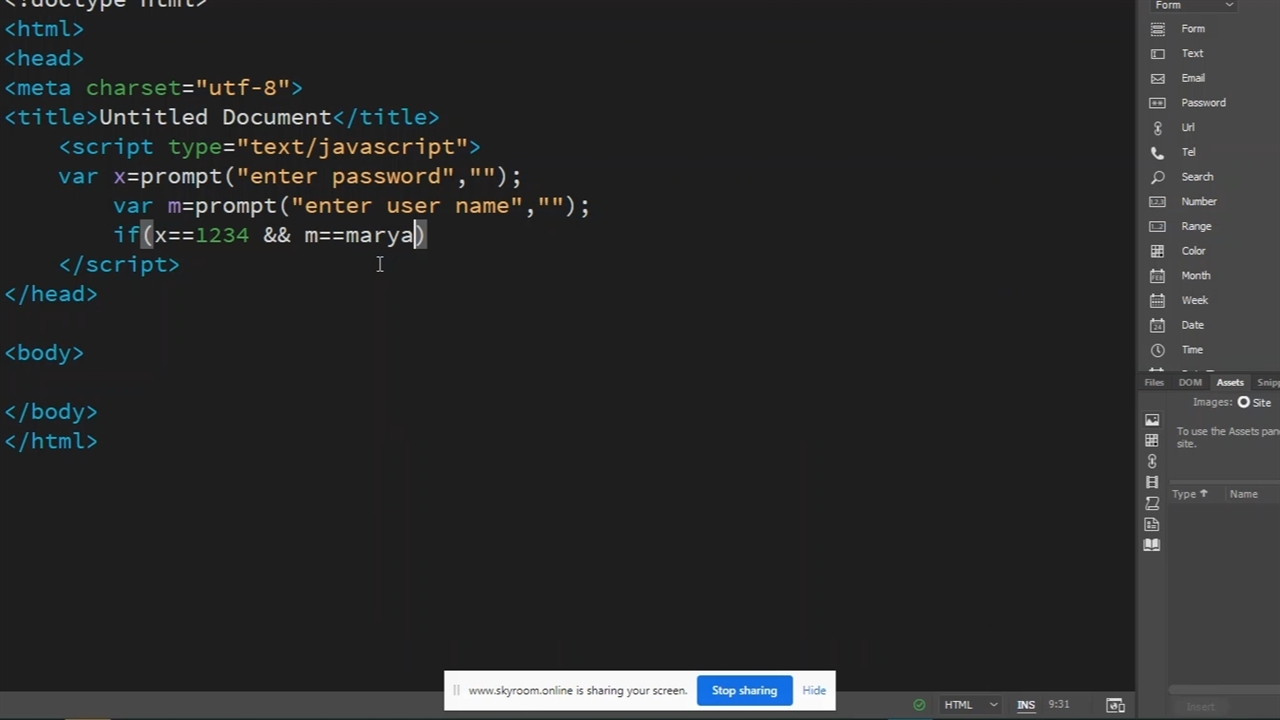Choose the Color grid form icon
Viewport: 1280px width, 720px height.
tap(1158, 251)
